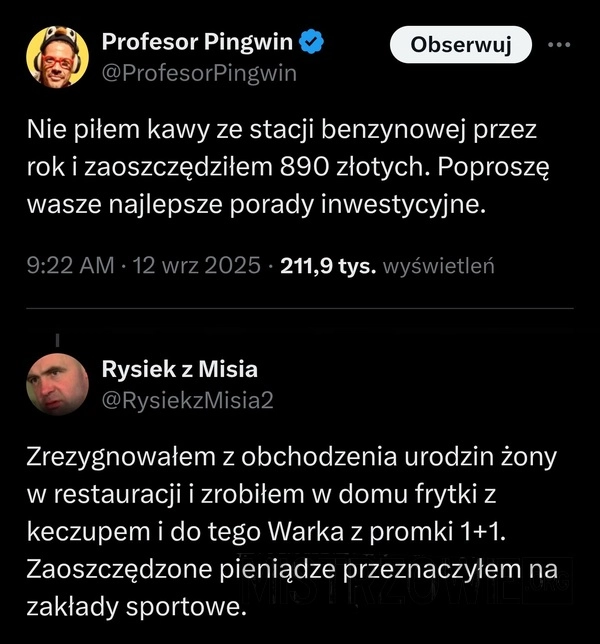Open Rysiek z Misia's avatar photo
Viewport: 600px width, 644px height.
pos(57,385)
